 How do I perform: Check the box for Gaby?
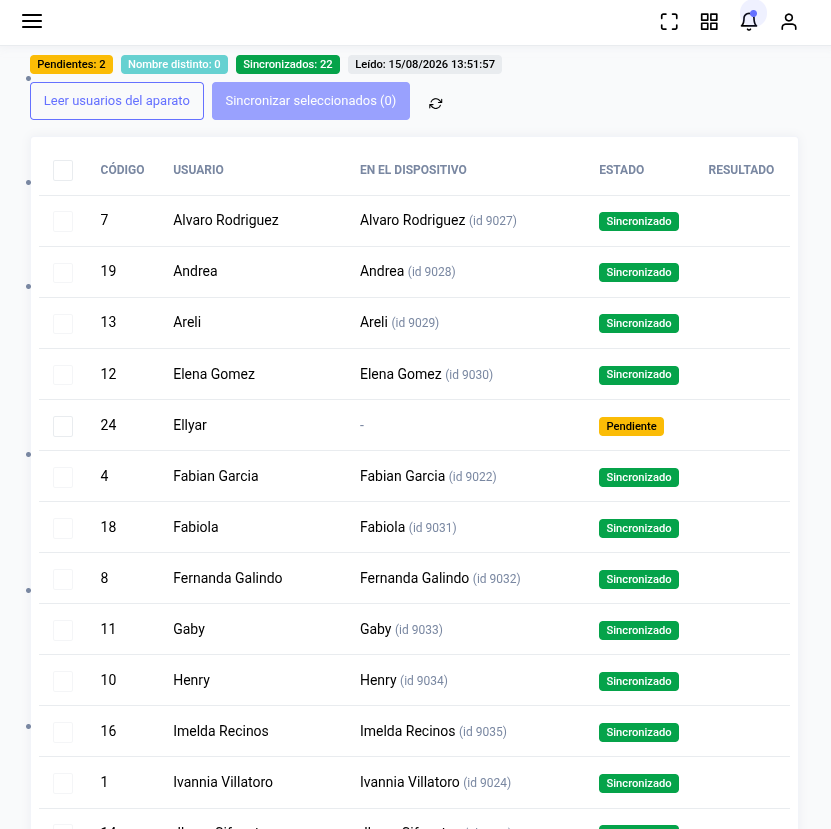(63, 630)
